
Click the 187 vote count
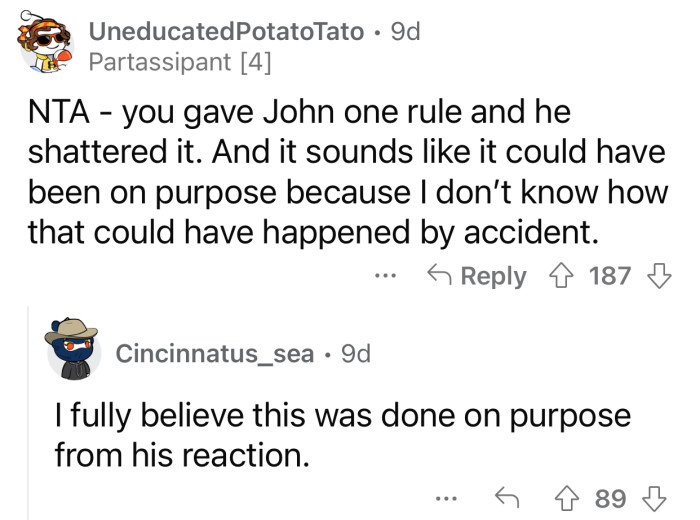(x=609, y=276)
